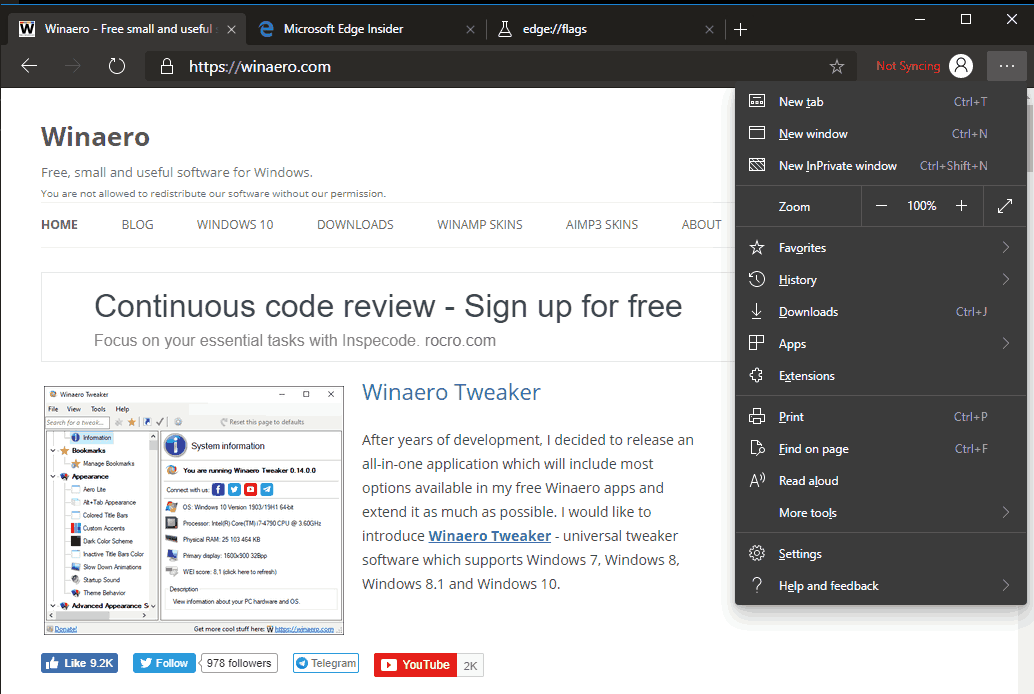The image size is (1034, 694).
Task: Click the Winaero Tweaker screenshot thumbnail
Action: [x=194, y=511]
